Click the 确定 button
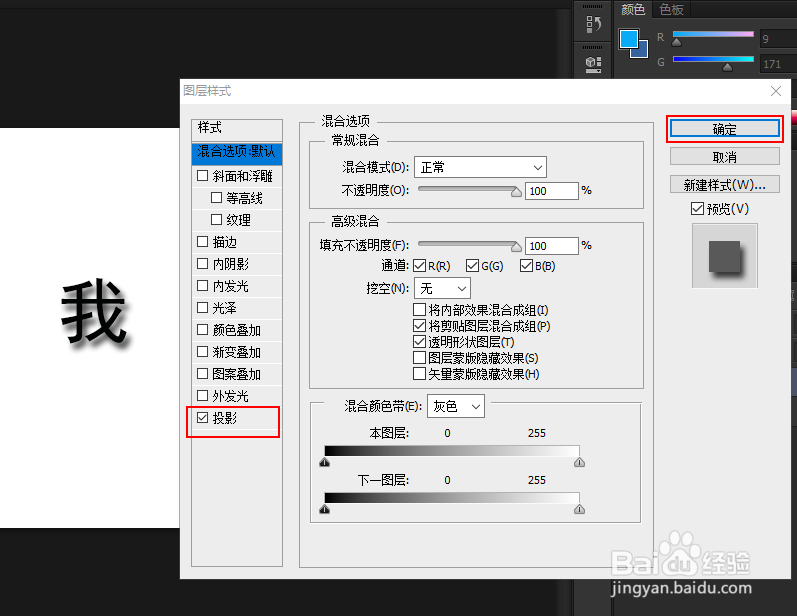 724,129
